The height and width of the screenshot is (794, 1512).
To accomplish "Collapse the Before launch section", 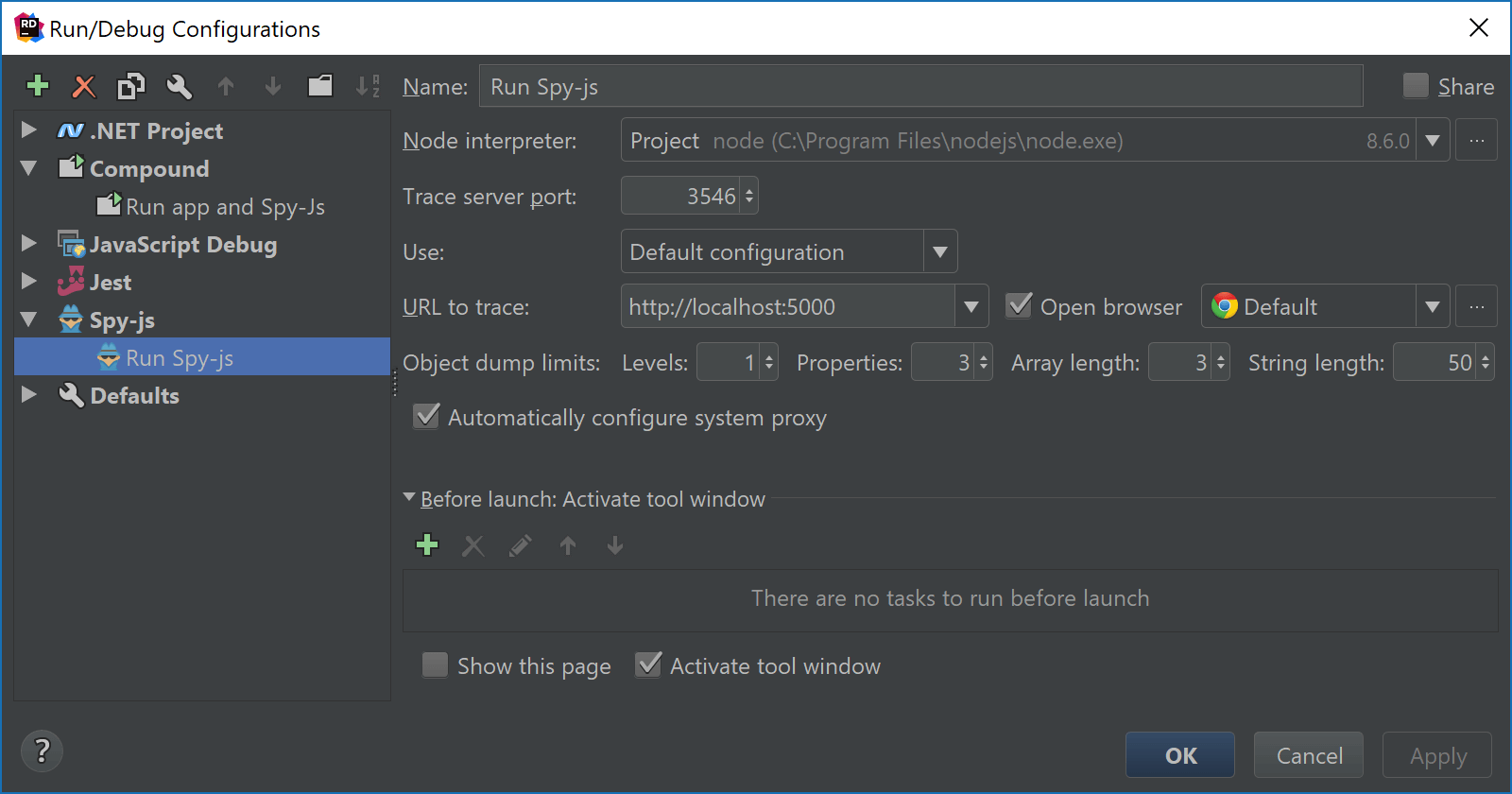I will click(x=409, y=497).
